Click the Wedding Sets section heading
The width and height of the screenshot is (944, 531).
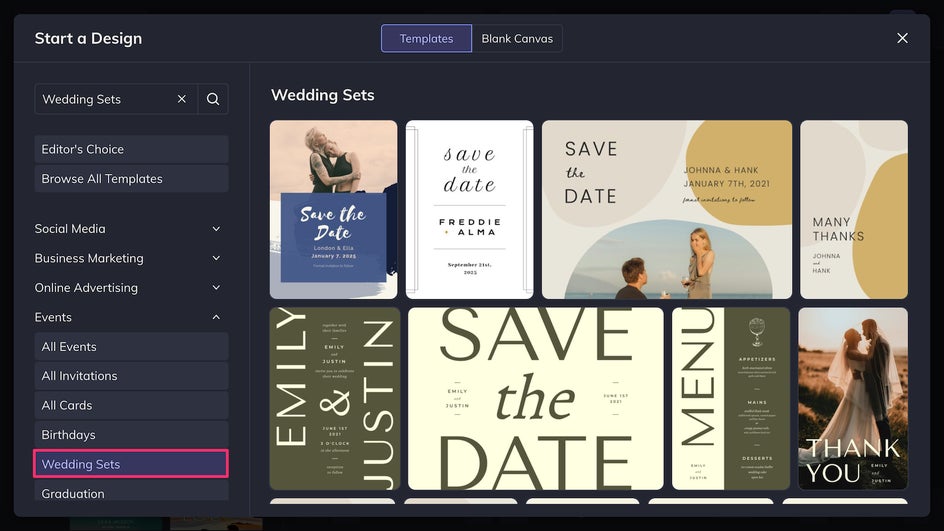click(x=323, y=95)
